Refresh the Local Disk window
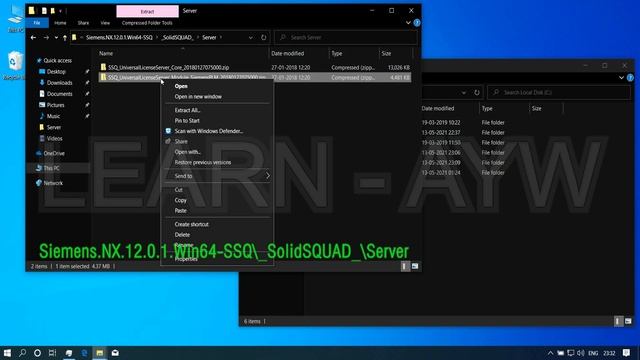Viewport: 640px width, 360px height. pyautogui.click(x=477, y=93)
